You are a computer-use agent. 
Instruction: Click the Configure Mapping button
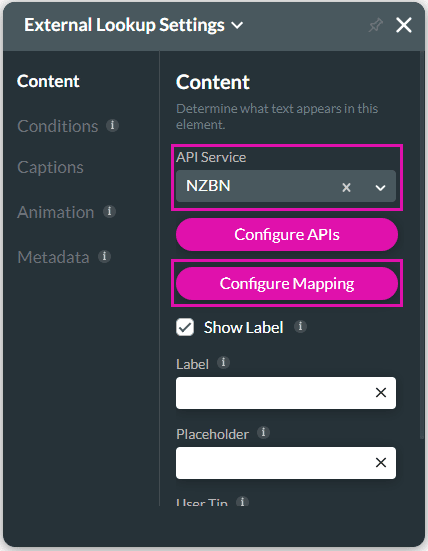[287, 284]
